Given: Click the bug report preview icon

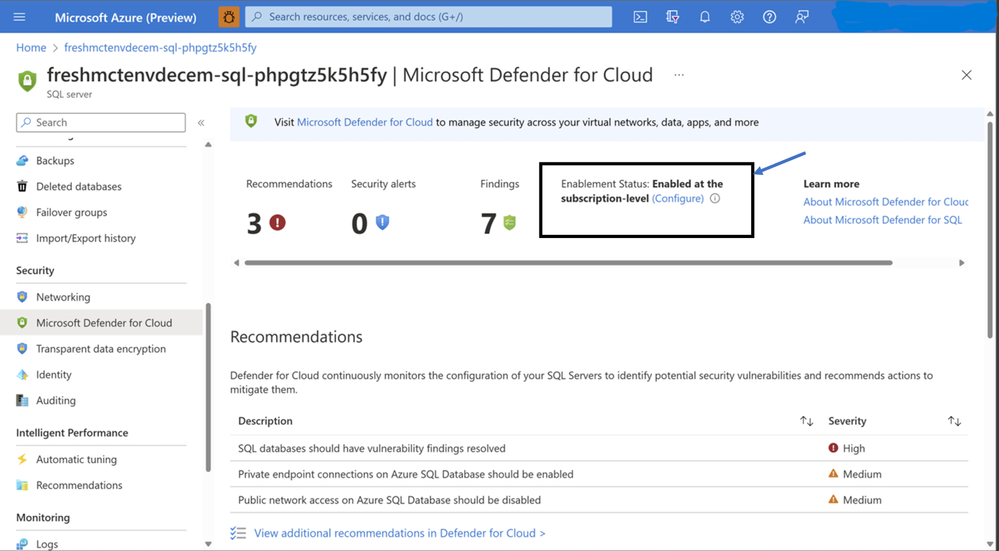Looking at the screenshot, I should click(x=229, y=17).
